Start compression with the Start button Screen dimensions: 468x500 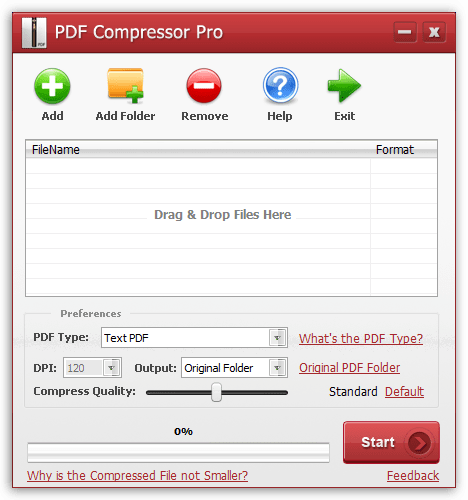tap(391, 442)
